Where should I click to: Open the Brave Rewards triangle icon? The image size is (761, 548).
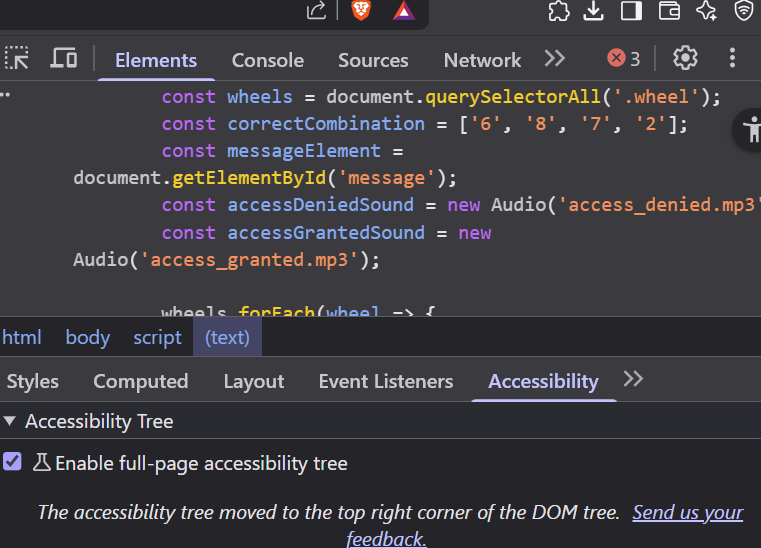pyautogui.click(x=403, y=11)
